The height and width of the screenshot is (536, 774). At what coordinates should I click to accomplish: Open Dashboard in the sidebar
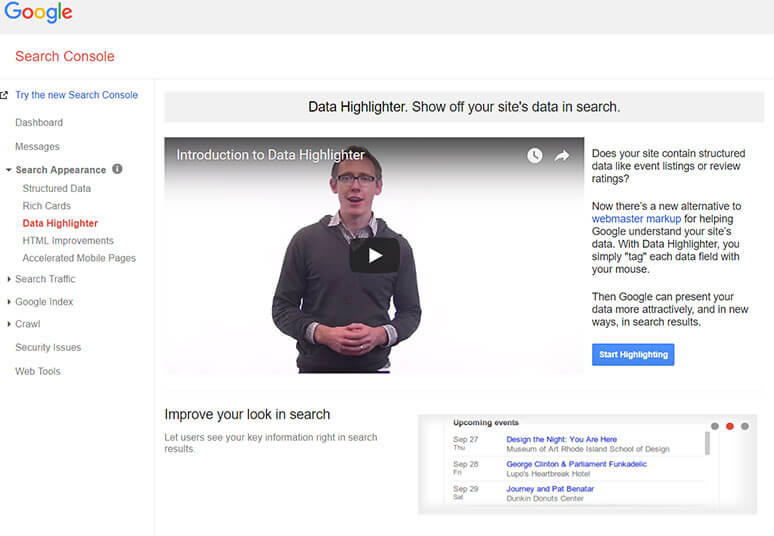click(39, 122)
